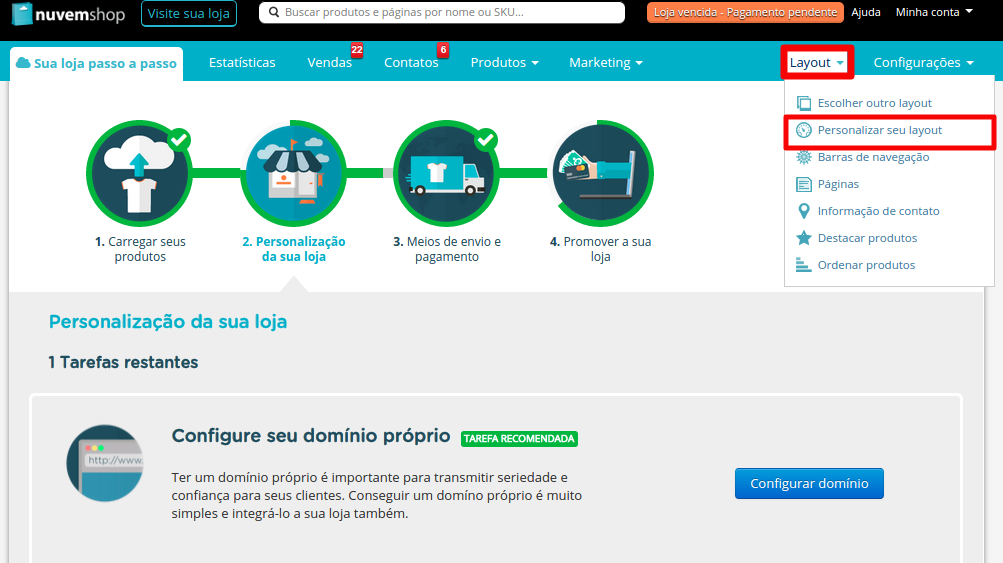The width and height of the screenshot is (1003, 563).
Task: Toggle the Layout dropdown menu
Action: 817,63
